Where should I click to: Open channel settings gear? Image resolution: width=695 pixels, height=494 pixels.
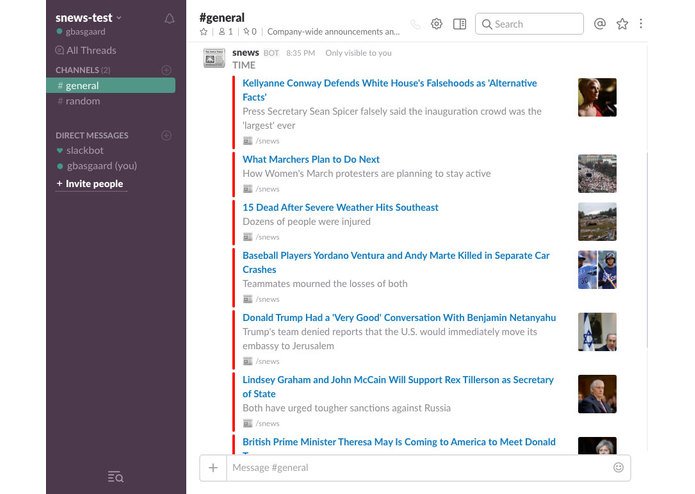(x=437, y=24)
